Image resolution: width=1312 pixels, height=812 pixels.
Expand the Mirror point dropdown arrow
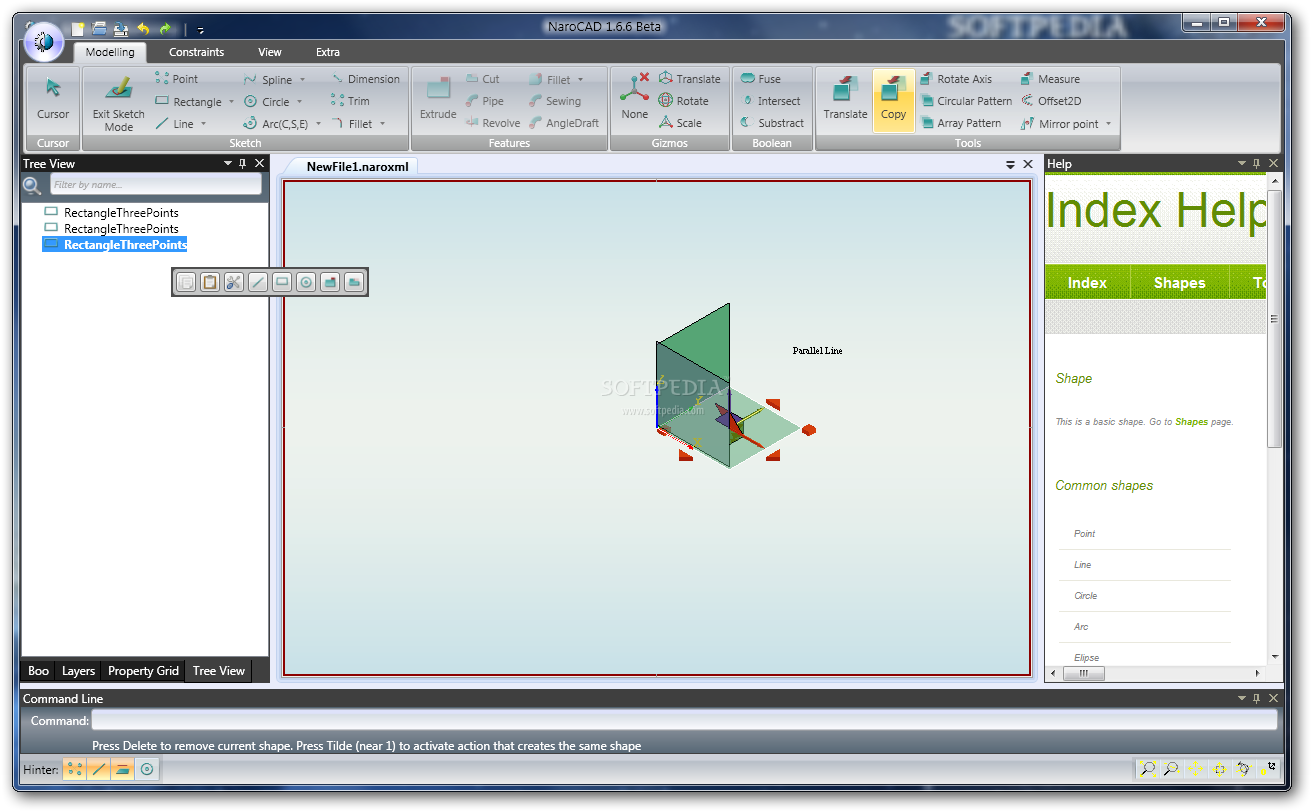[1108, 124]
